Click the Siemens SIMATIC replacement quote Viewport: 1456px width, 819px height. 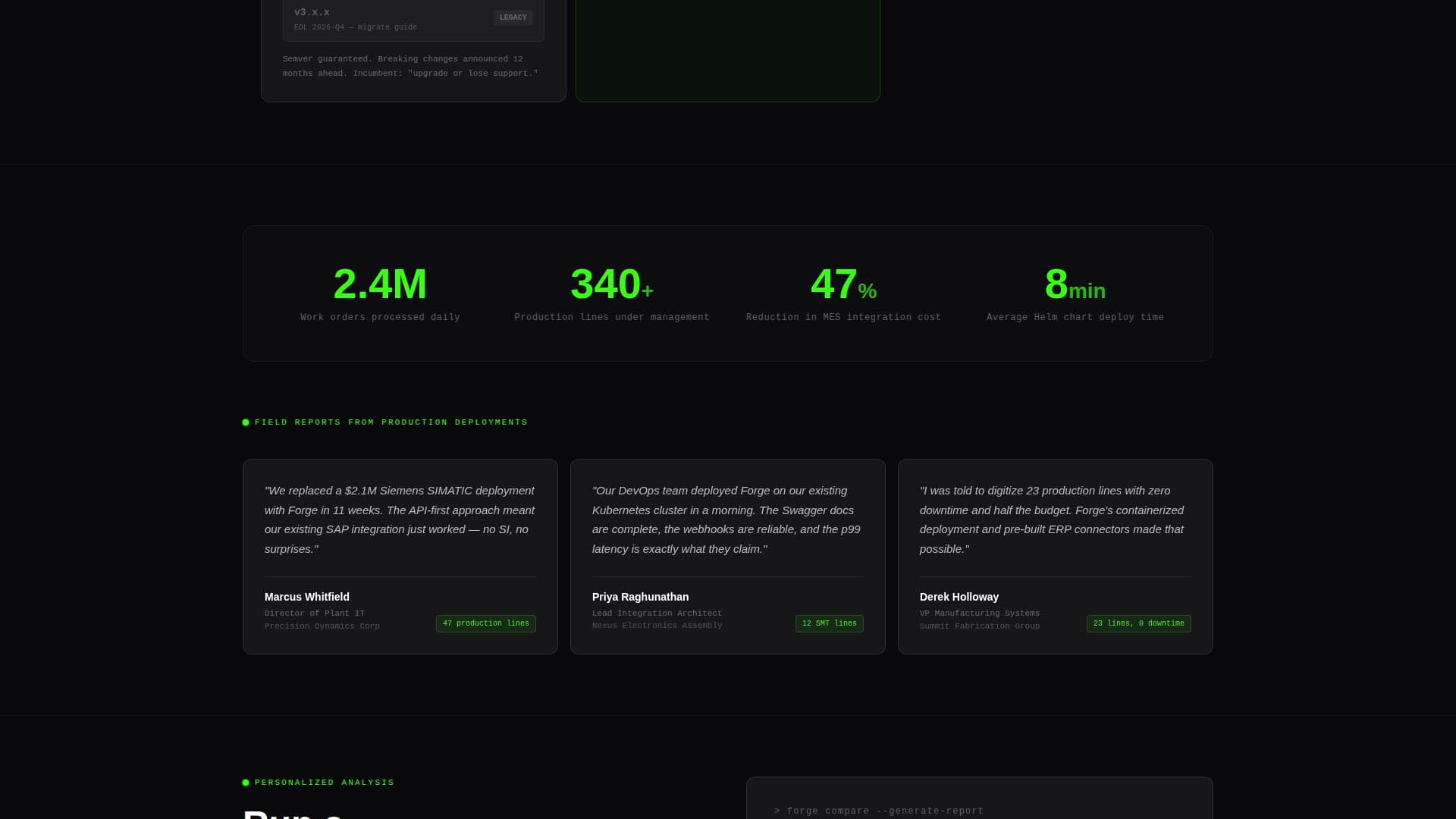pos(400,519)
